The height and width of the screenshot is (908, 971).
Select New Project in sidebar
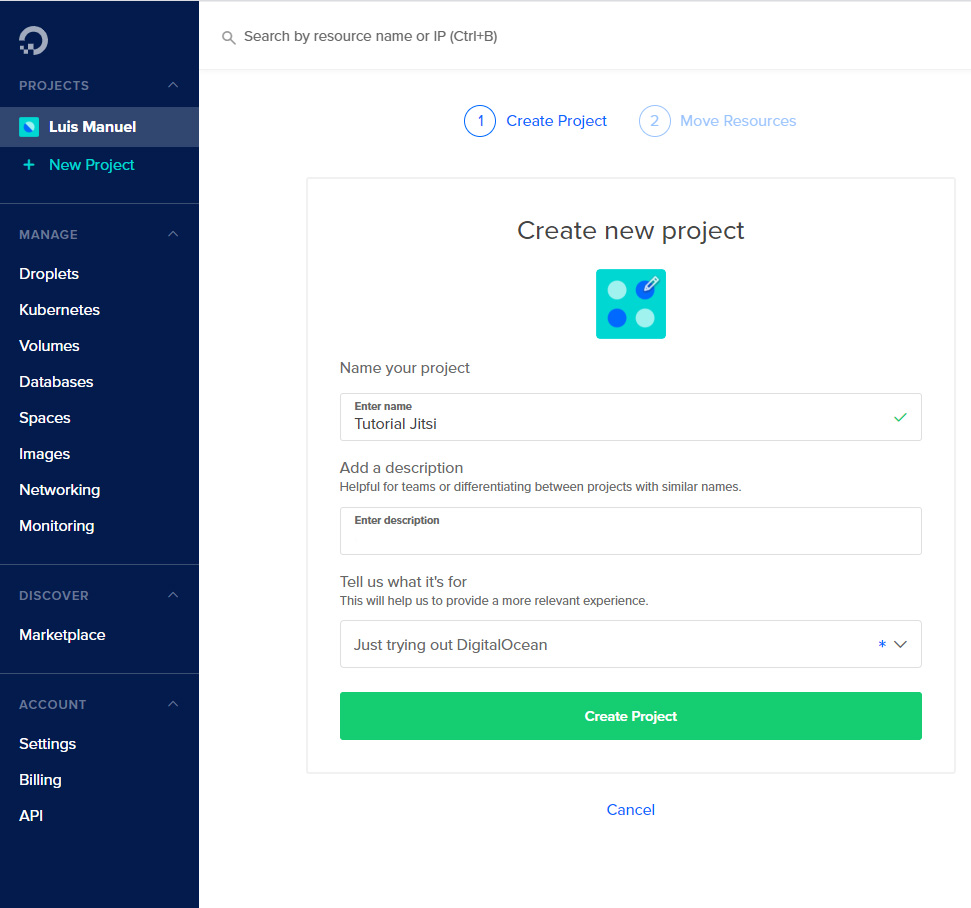tap(92, 165)
